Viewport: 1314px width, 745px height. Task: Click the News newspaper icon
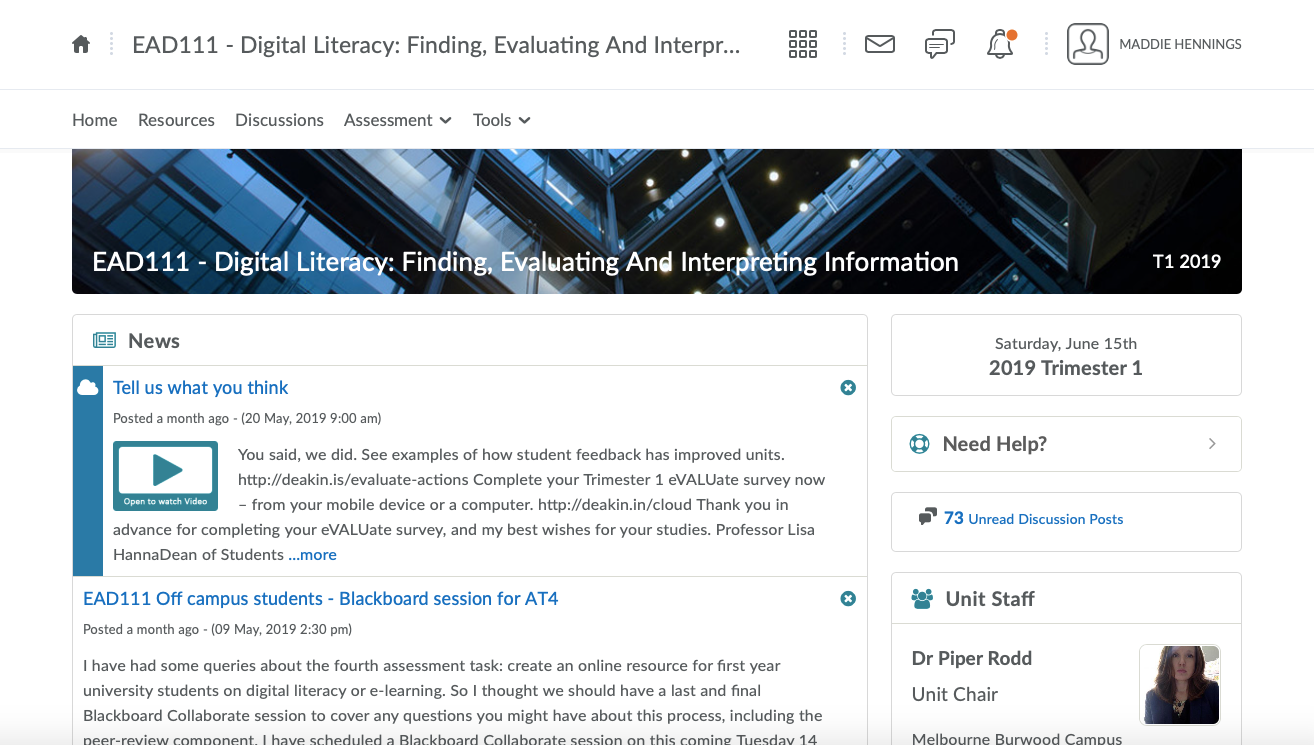(x=104, y=341)
